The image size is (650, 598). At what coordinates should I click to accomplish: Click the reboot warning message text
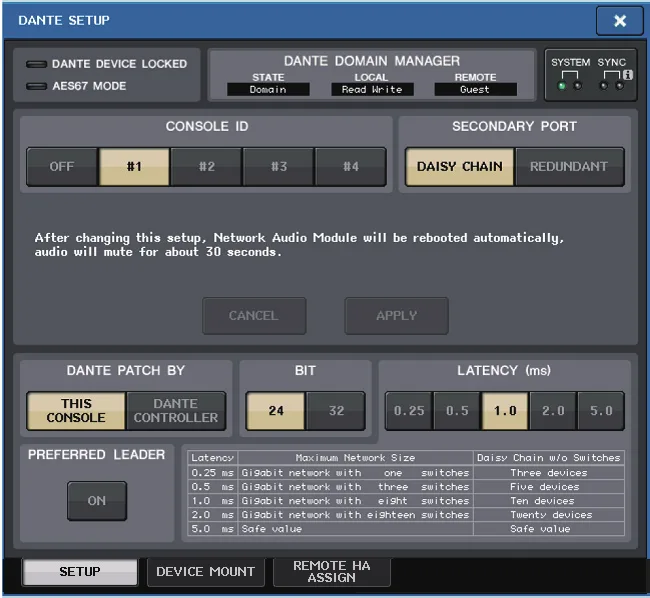(x=299, y=245)
